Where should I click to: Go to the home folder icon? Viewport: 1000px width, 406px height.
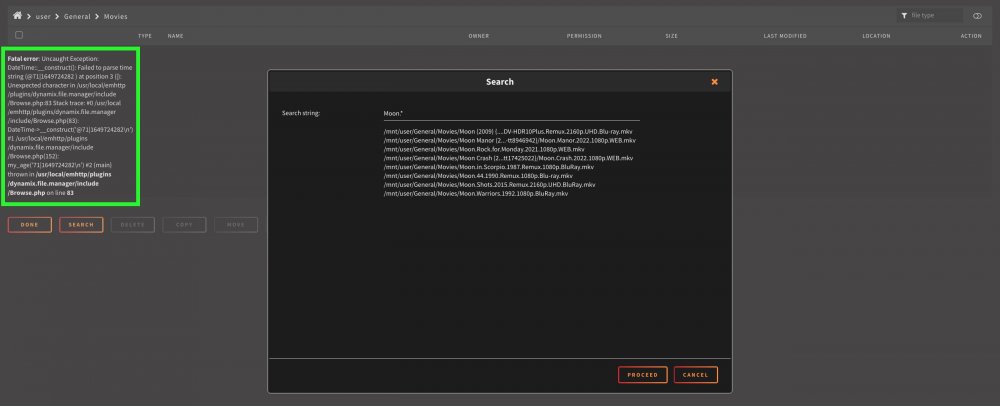pyautogui.click(x=17, y=15)
